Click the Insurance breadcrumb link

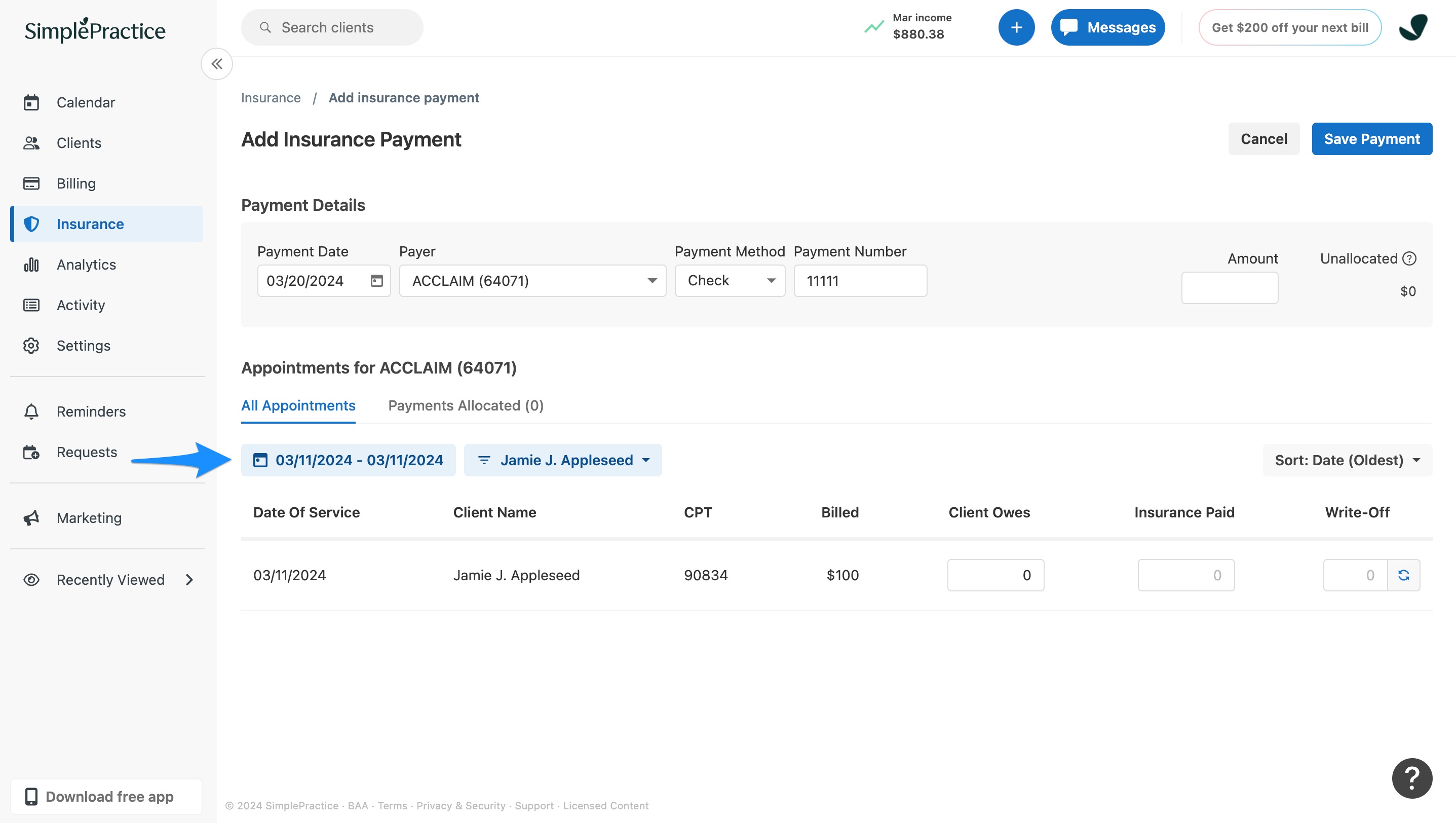pos(271,98)
